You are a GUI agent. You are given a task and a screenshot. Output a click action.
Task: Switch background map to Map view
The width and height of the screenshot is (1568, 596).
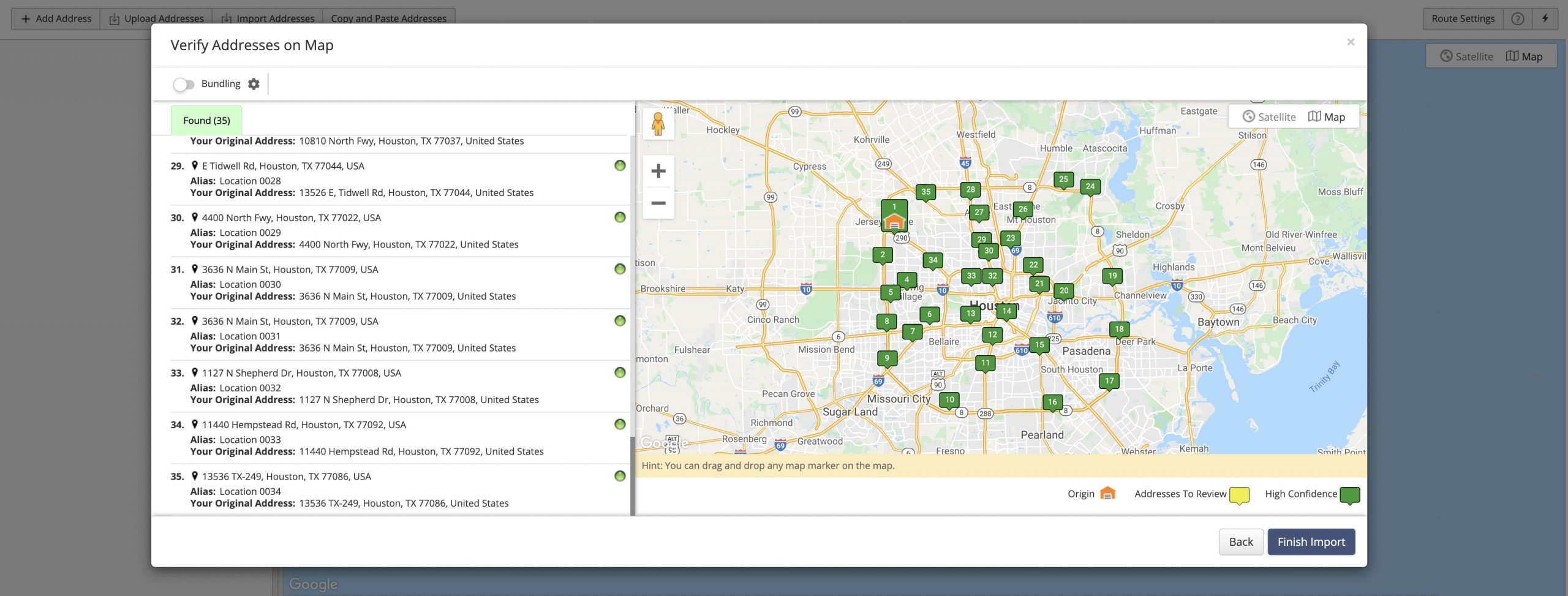pos(1525,56)
